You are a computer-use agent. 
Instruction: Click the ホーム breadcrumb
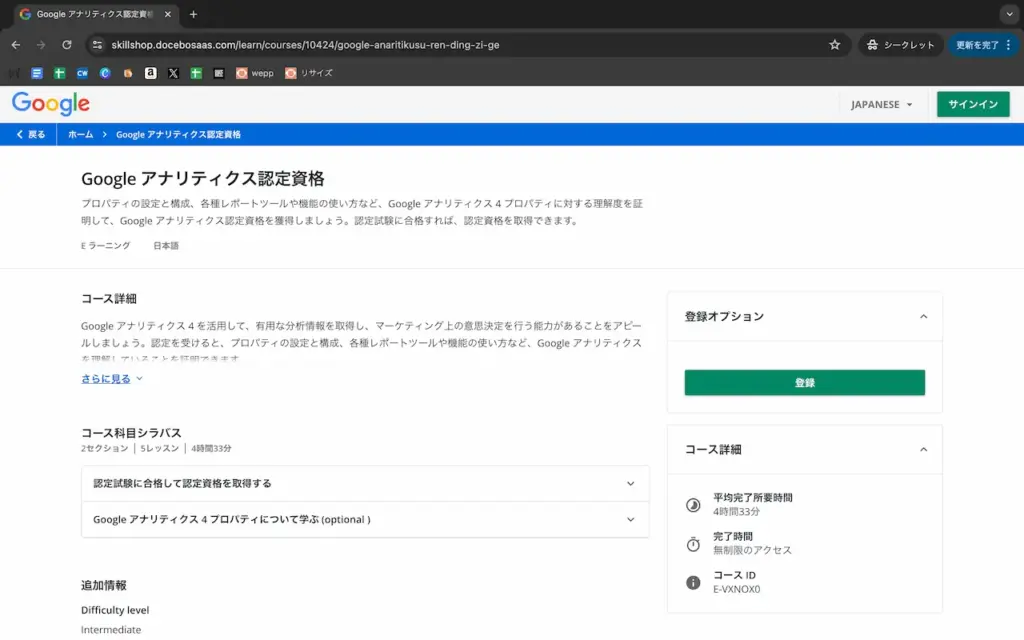pos(80,135)
